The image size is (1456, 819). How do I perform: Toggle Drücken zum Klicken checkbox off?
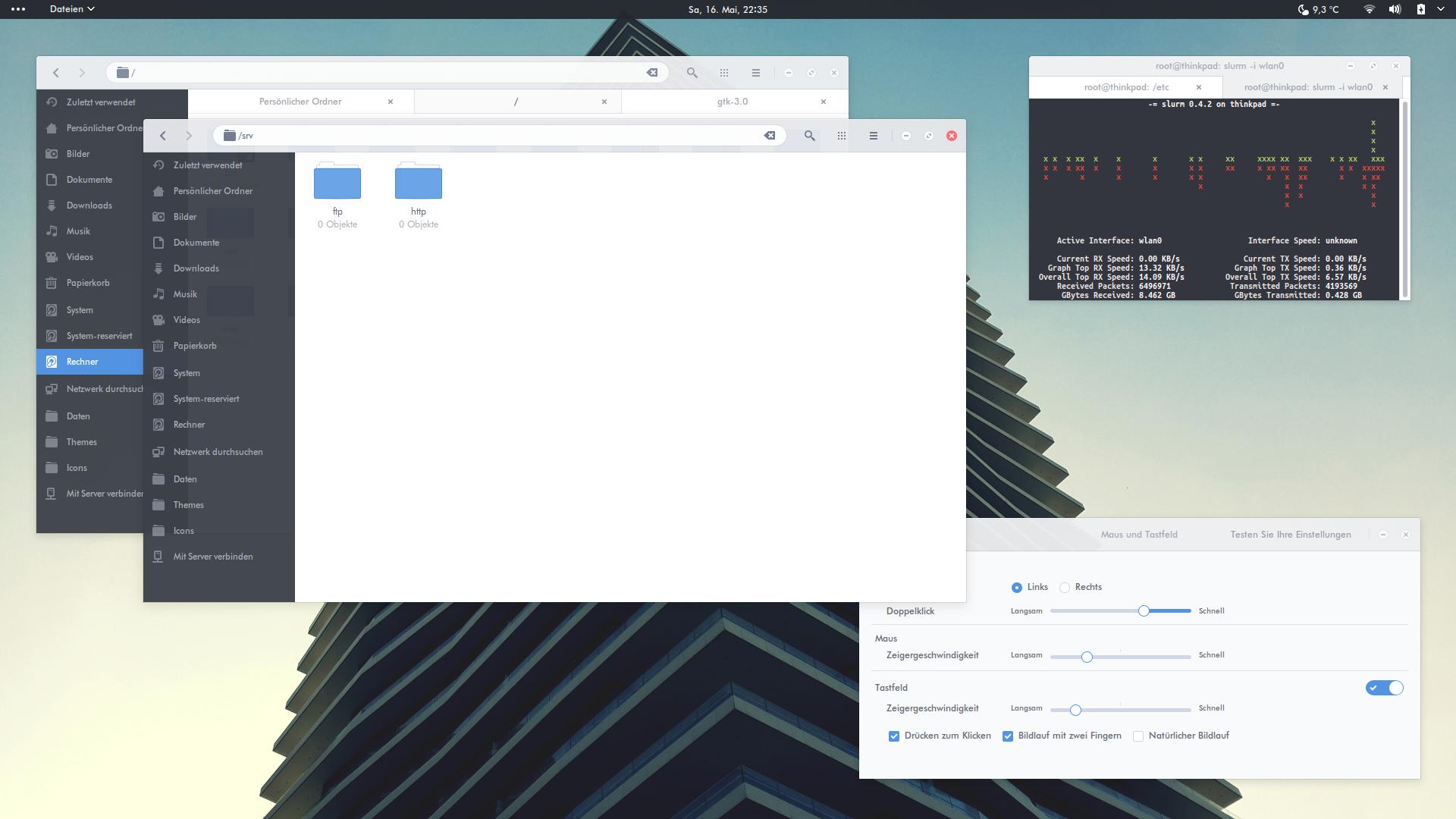point(893,735)
